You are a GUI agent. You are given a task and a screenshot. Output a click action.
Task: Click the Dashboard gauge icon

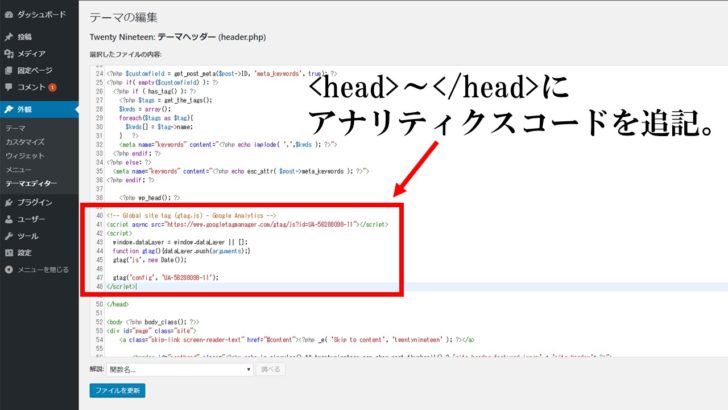click(x=9, y=15)
